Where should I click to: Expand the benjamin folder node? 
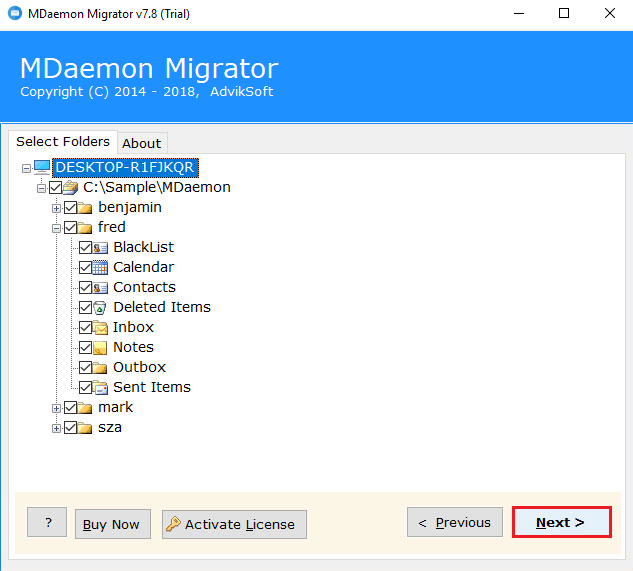tap(57, 208)
